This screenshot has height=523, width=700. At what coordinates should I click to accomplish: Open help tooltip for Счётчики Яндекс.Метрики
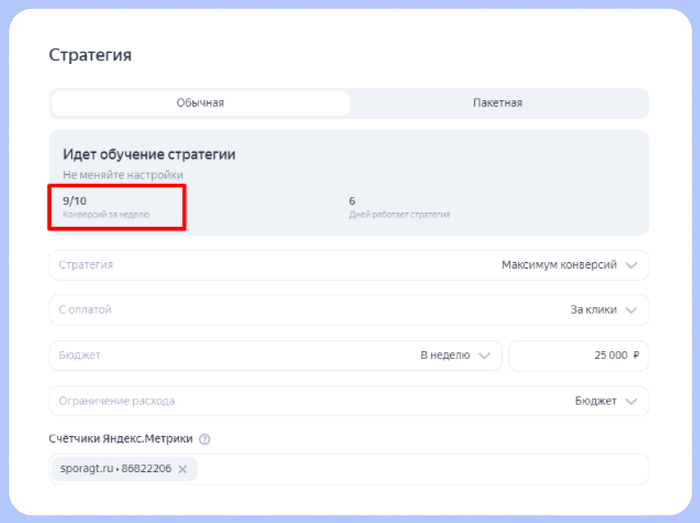205,439
